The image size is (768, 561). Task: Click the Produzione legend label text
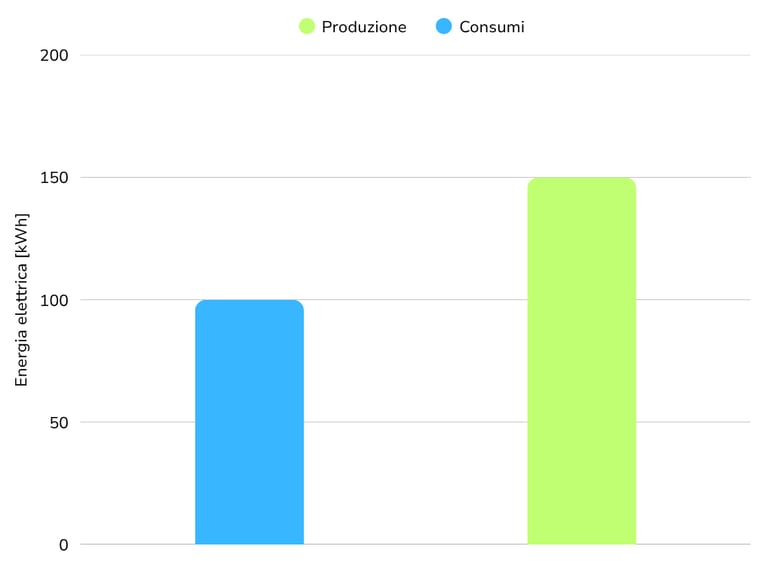pyautogui.click(x=364, y=27)
